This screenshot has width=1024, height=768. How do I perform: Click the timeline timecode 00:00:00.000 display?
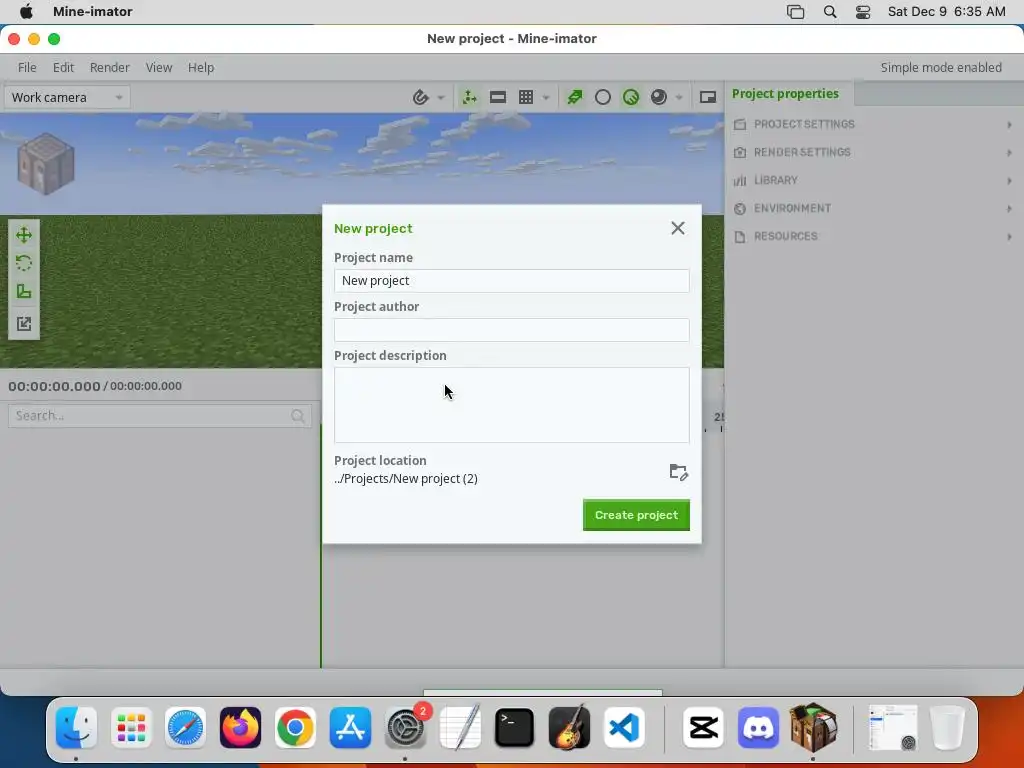(54, 386)
